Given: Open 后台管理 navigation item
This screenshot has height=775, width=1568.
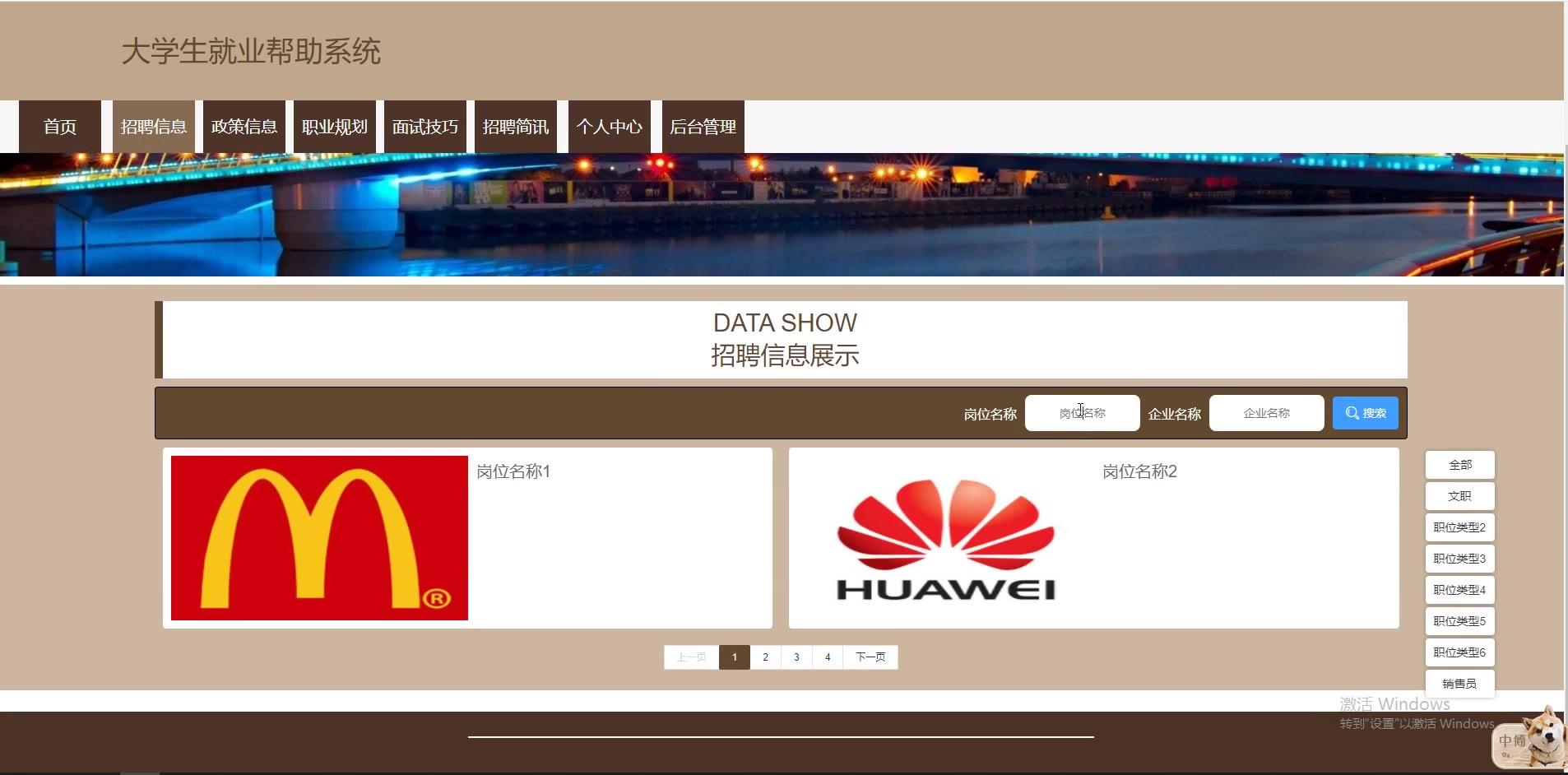Looking at the screenshot, I should pyautogui.click(x=703, y=127).
